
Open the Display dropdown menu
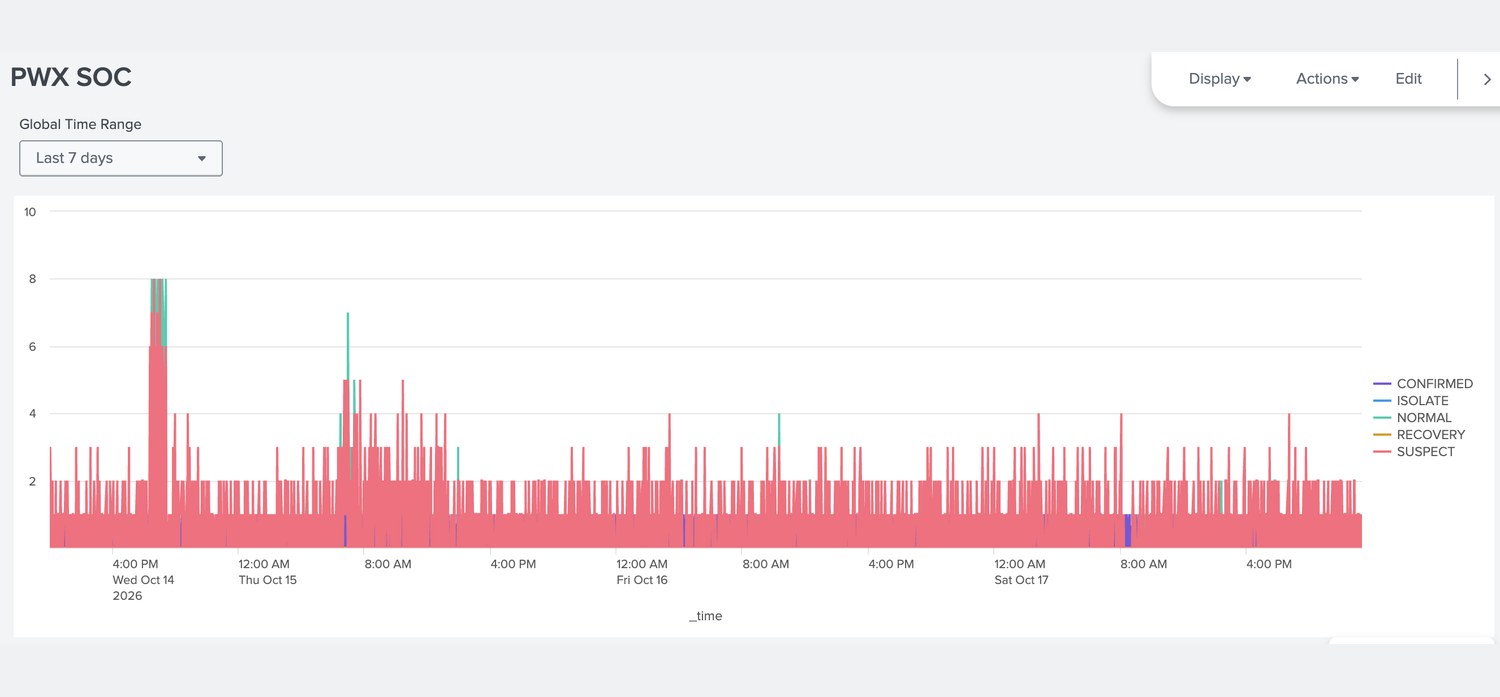[x=1220, y=79]
